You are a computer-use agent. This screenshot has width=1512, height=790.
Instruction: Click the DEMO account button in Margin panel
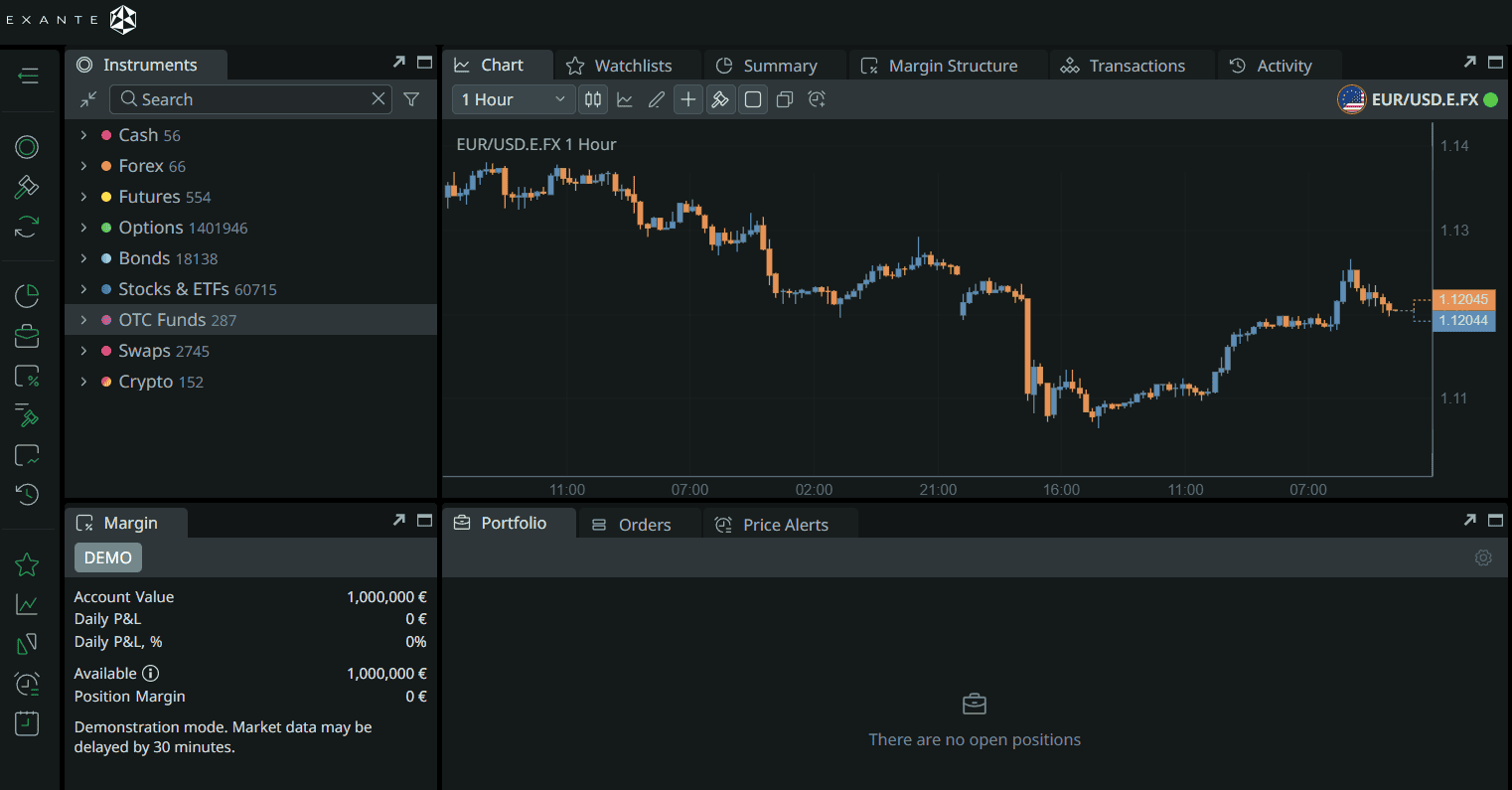pos(107,557)
